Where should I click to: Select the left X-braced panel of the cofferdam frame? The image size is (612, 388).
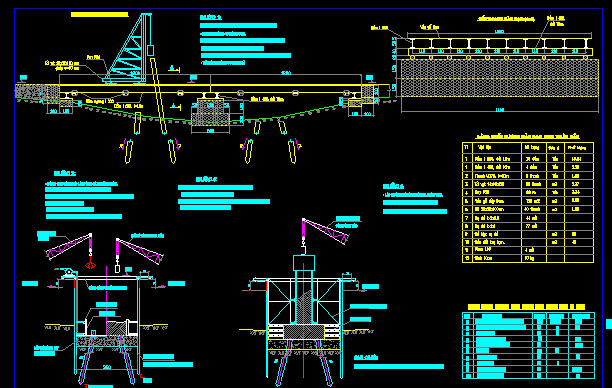tap(279, 301)
